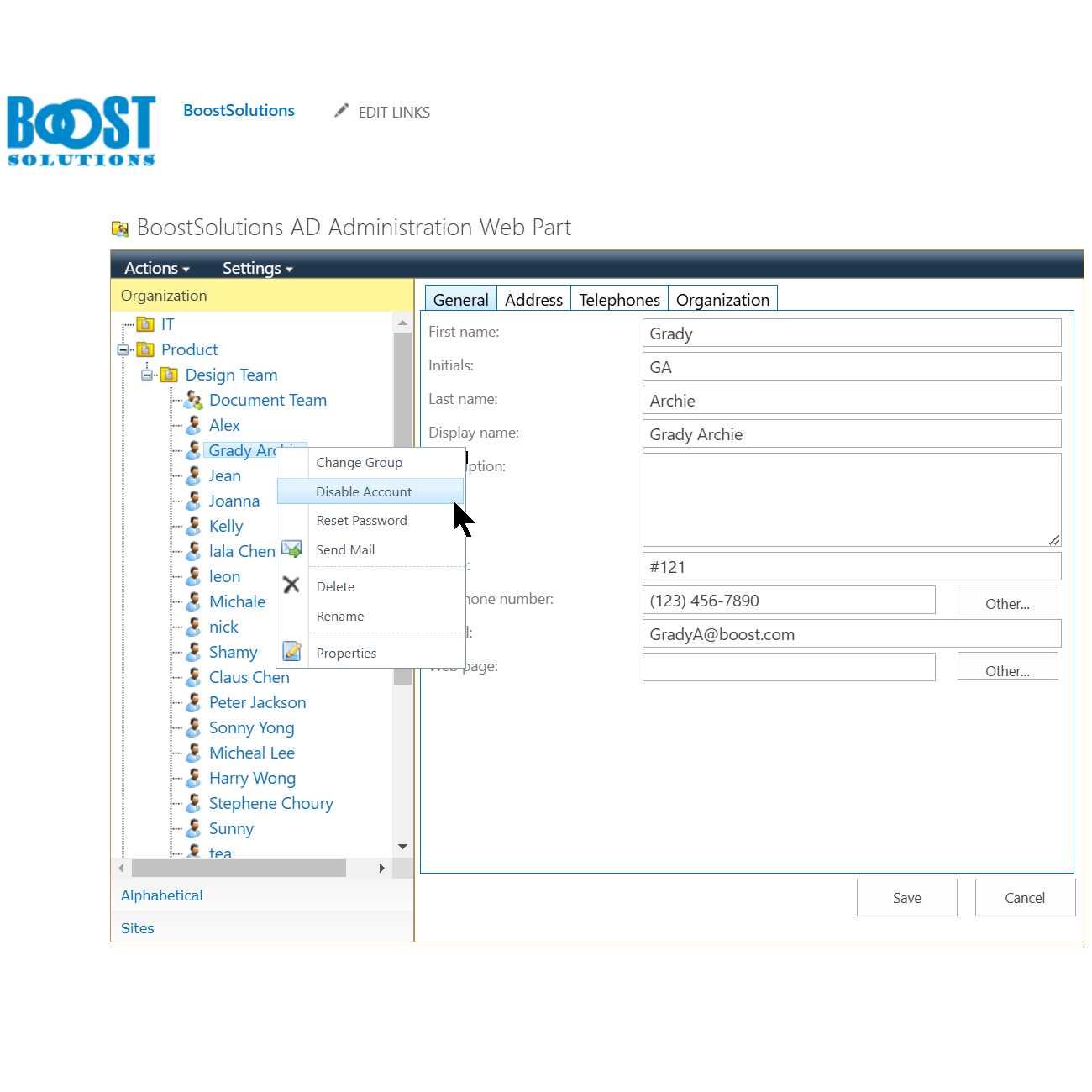Viewport: 1092px width, 1092px height.
Task: Choose Reset Password menu entry
Action: (370, 521)
